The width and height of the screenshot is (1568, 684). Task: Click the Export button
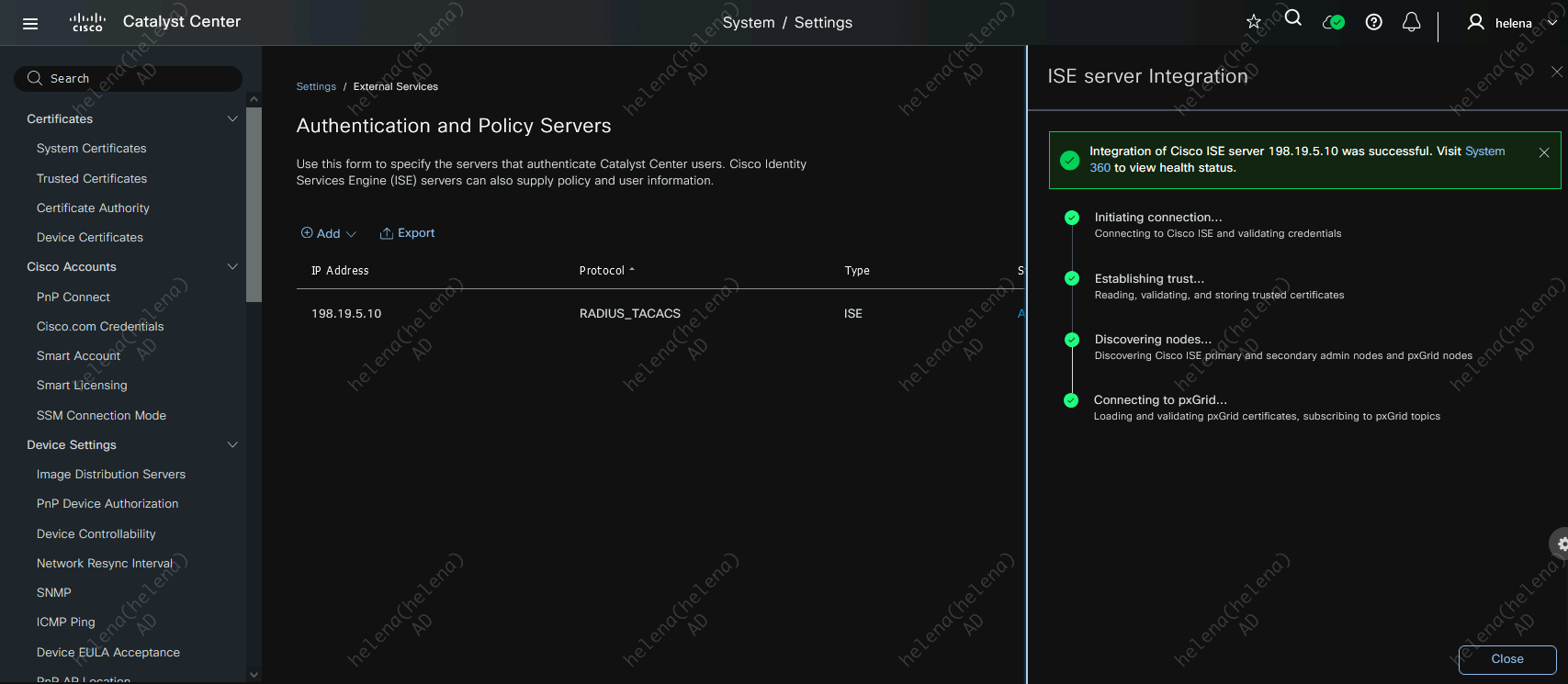(x=408, y=233)
